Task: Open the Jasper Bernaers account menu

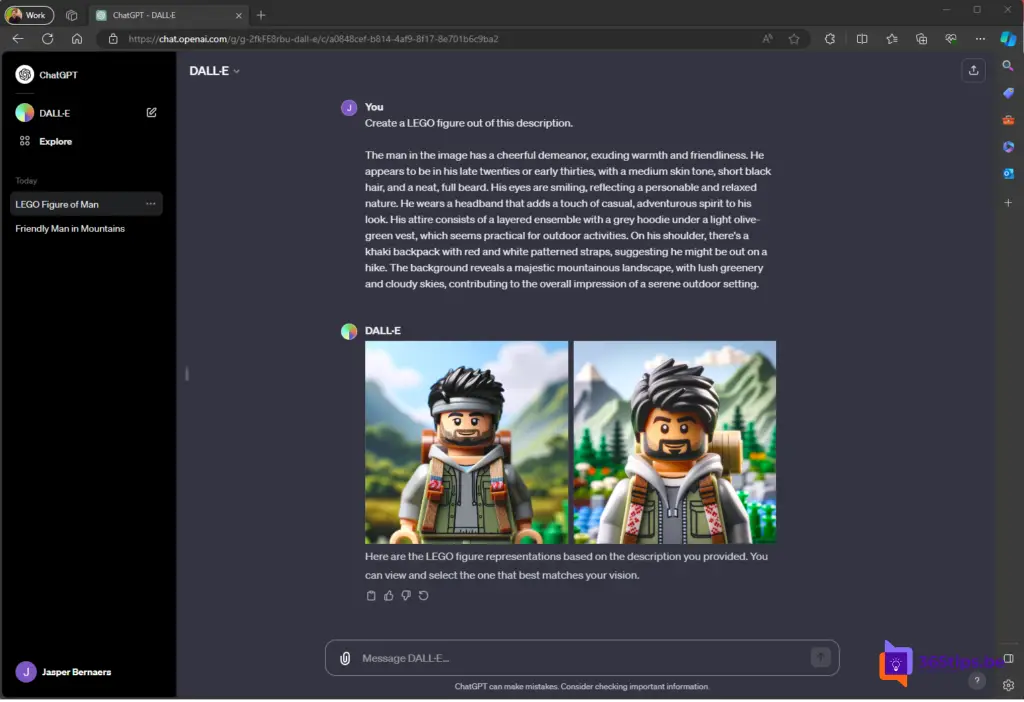Action: 76,672
